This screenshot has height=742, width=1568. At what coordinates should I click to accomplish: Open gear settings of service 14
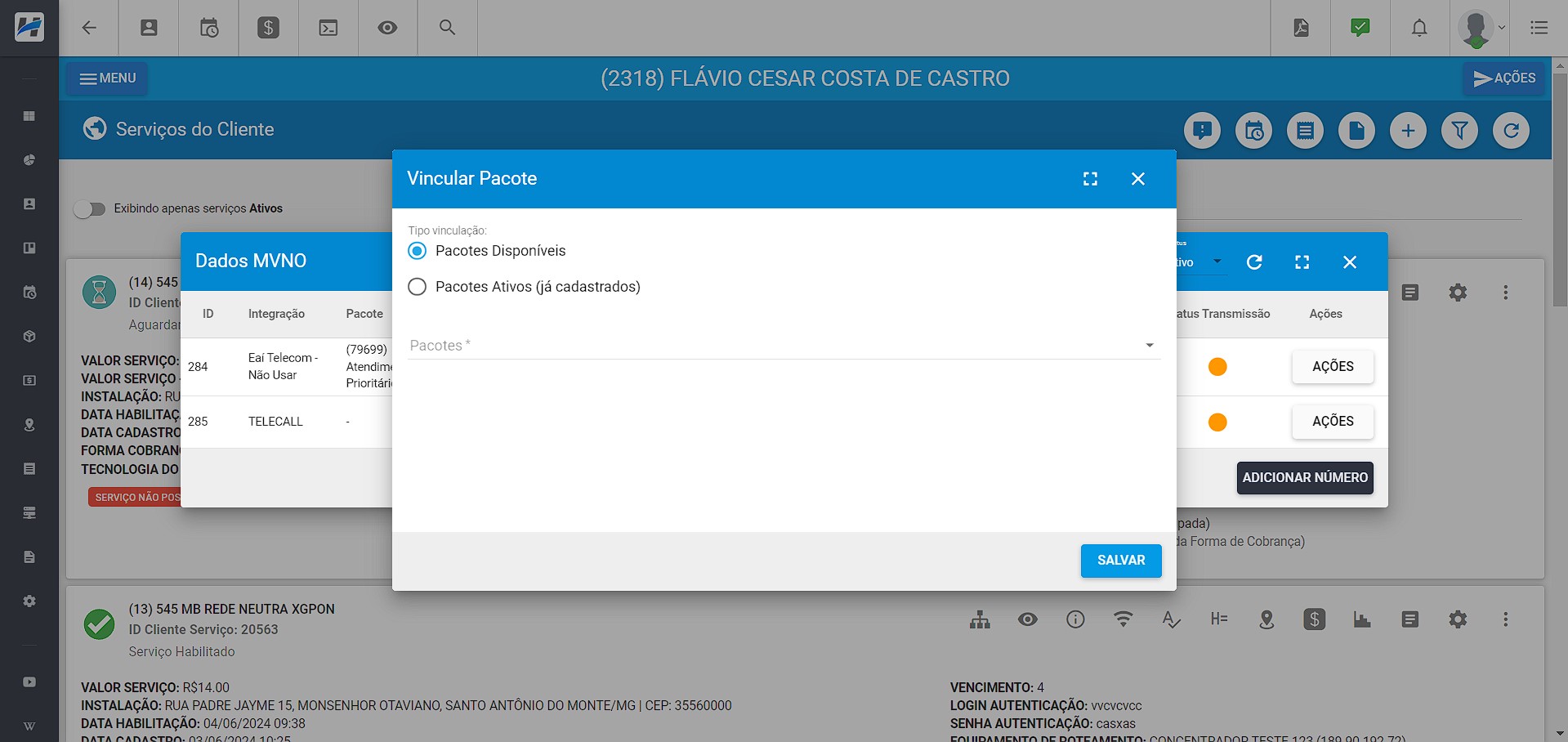[x=1458, y=293]
